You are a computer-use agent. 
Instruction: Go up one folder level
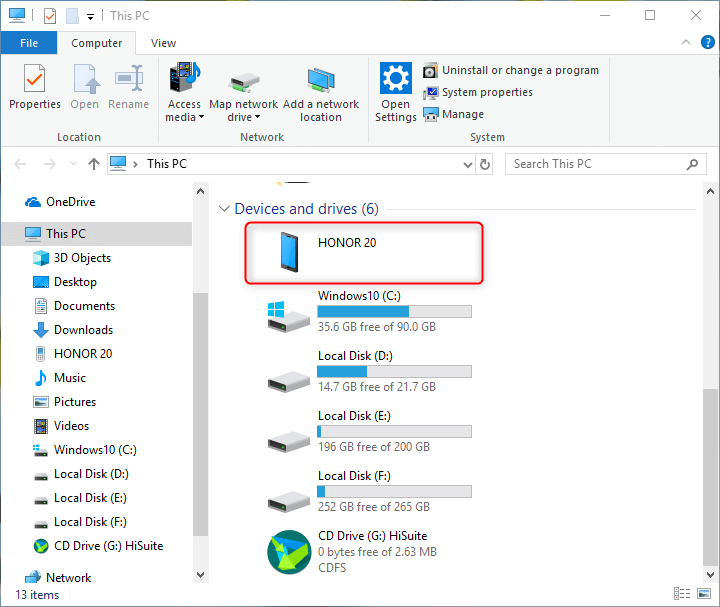pyautogui.click(x=94, y=164)
